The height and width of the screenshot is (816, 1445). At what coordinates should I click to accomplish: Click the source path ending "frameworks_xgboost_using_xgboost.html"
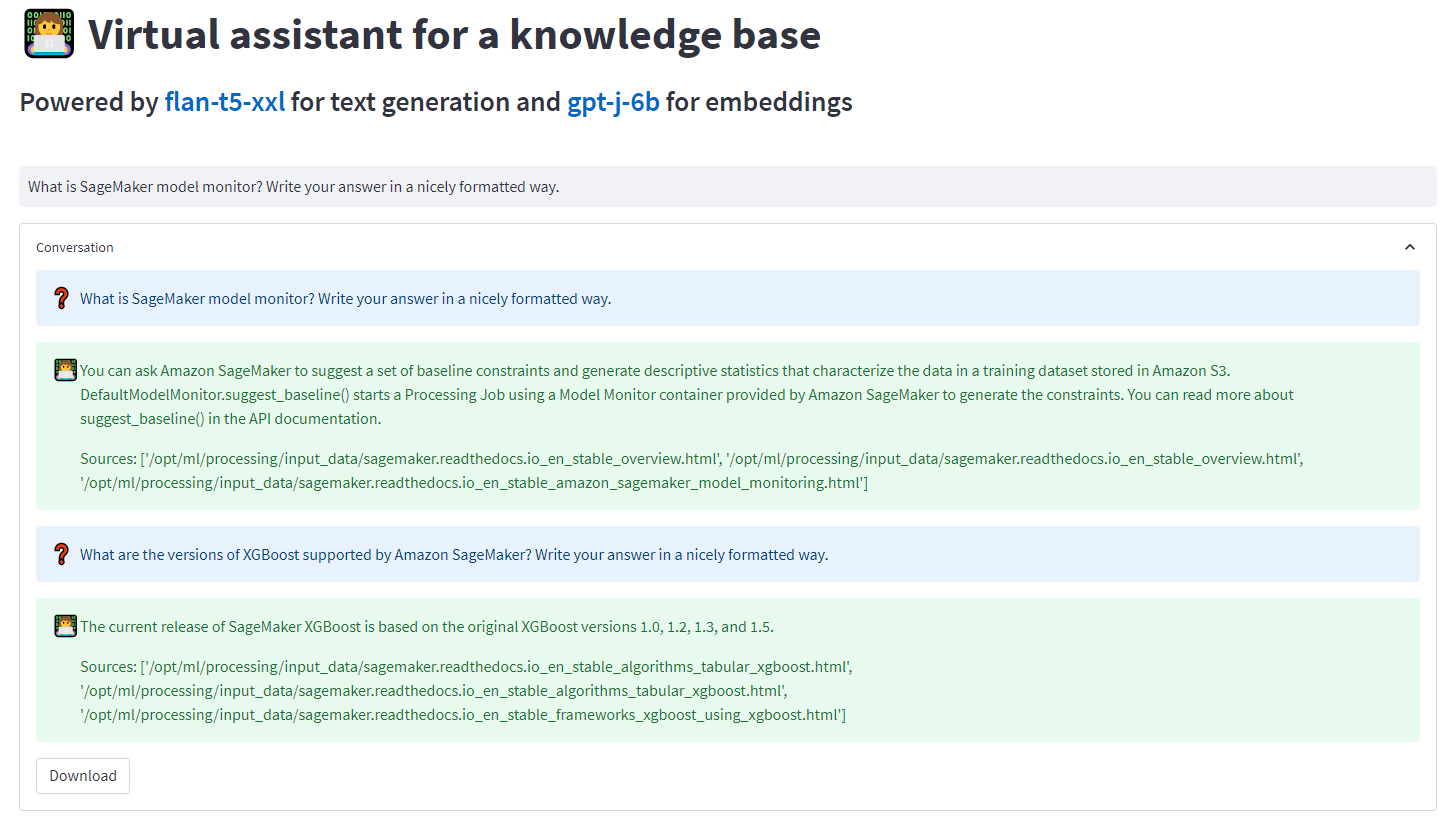tap(463, 715)
